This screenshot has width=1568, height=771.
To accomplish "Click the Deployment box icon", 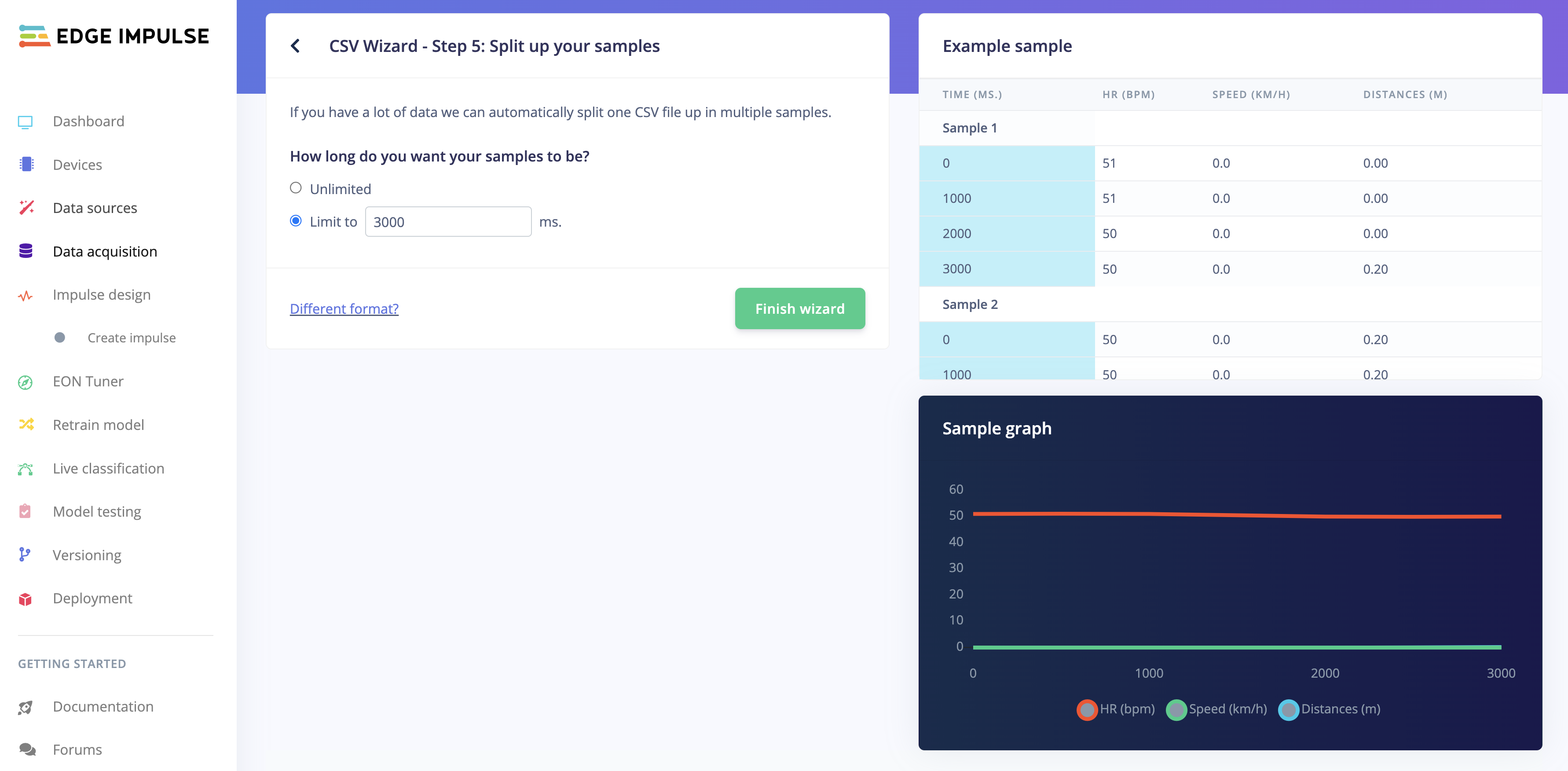I will coord(26,598).
